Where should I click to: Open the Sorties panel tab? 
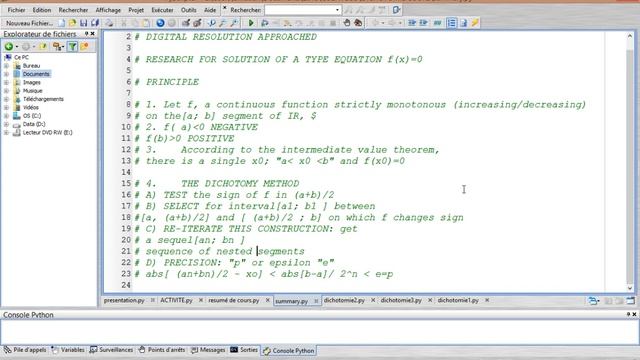coord(244,350)
